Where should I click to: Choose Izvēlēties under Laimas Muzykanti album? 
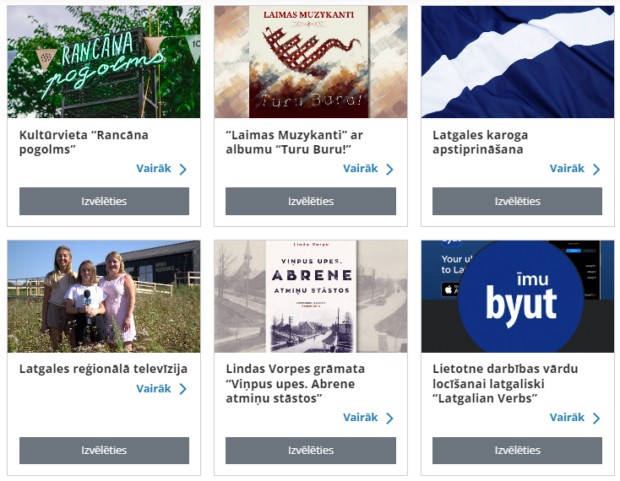(311, 201)
